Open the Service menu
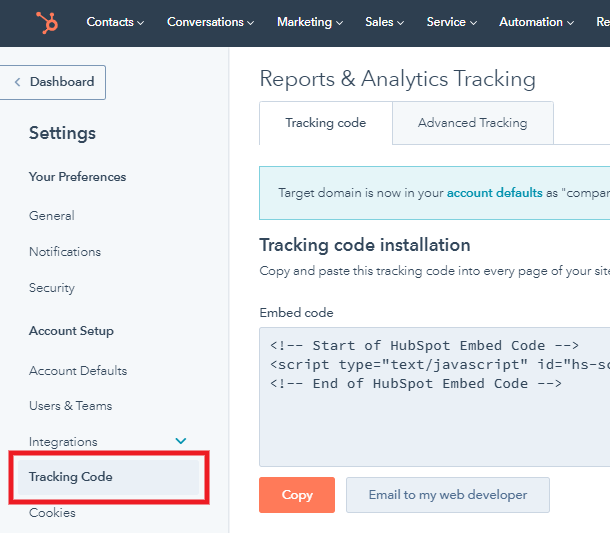Screen dimensions: 610x533 452,22
